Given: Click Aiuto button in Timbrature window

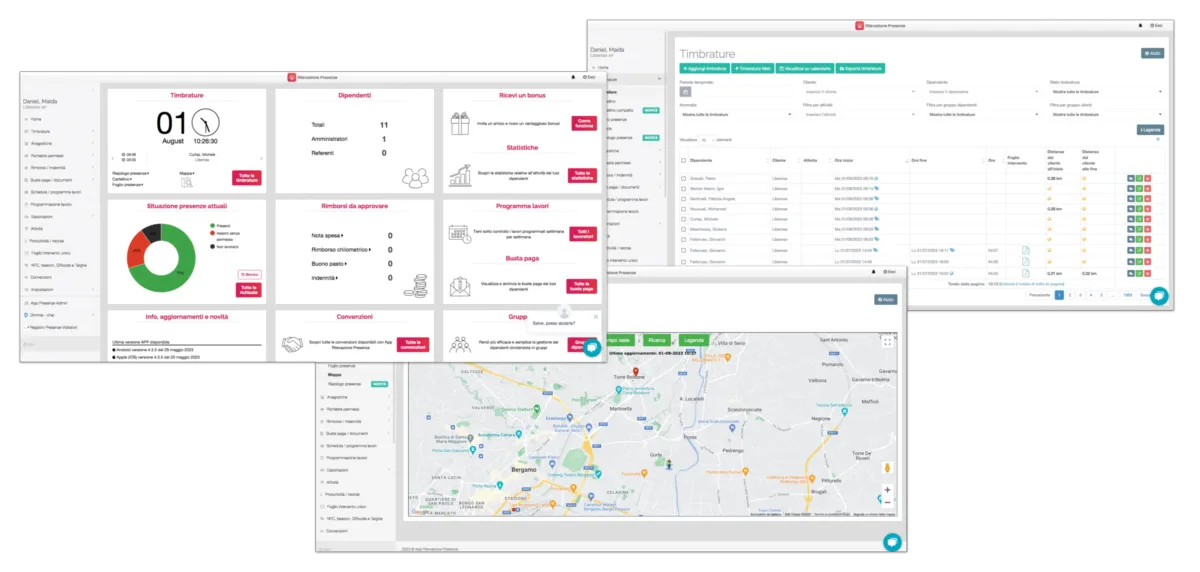Looking at the screenshot, I should point(1152,53).
